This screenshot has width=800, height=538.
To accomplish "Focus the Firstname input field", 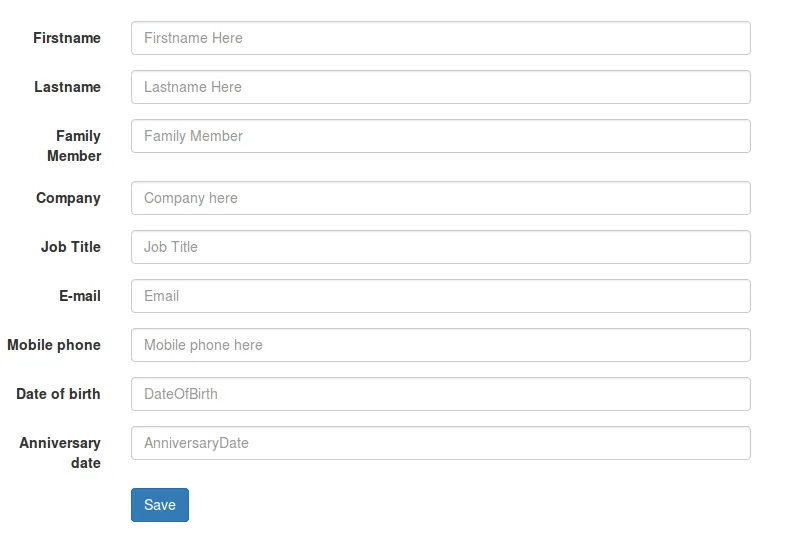I will (440, 38).
